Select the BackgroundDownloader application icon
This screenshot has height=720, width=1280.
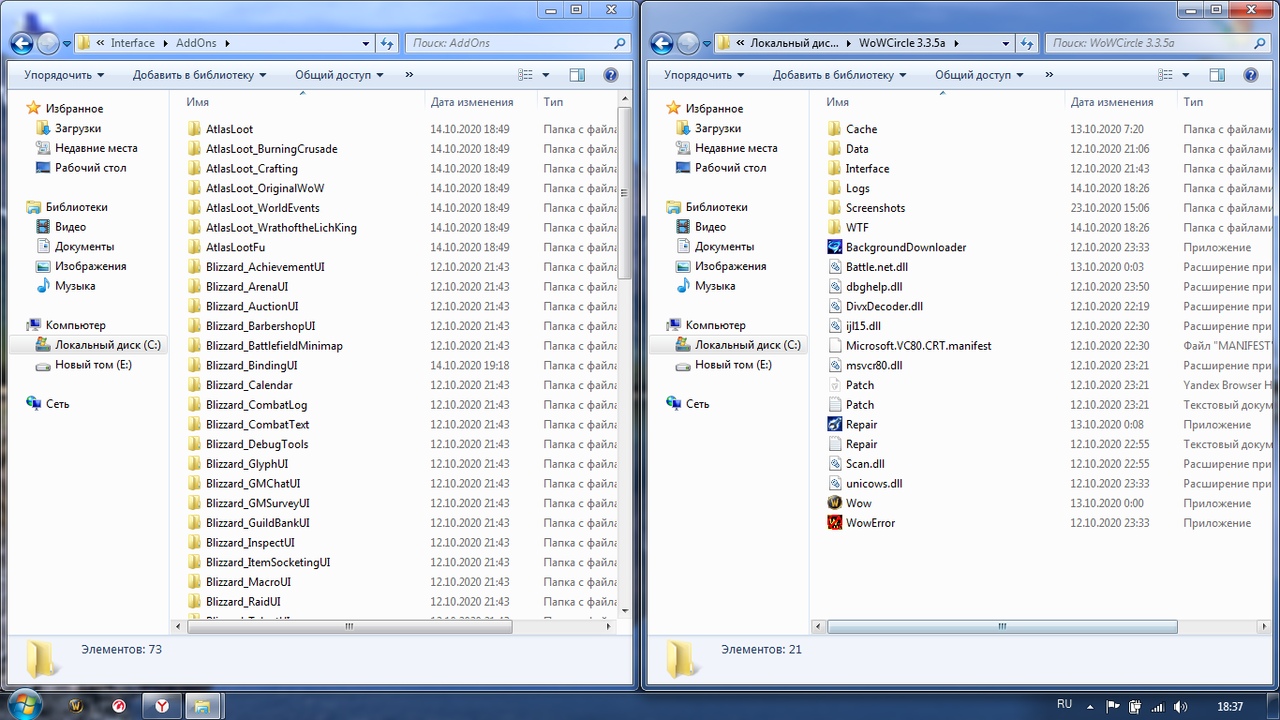pos(835,247)
